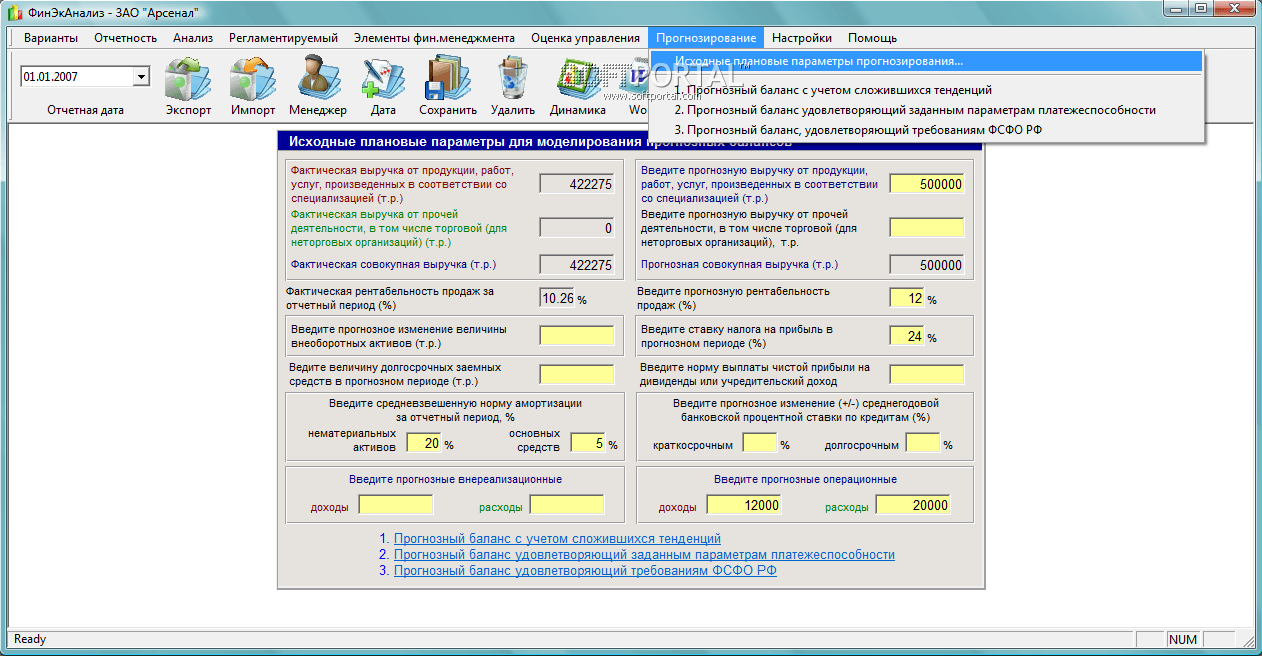
Task: Click the empty forecast revenue from other activity field
Action: pyautogui.click(x=927, y=227)
